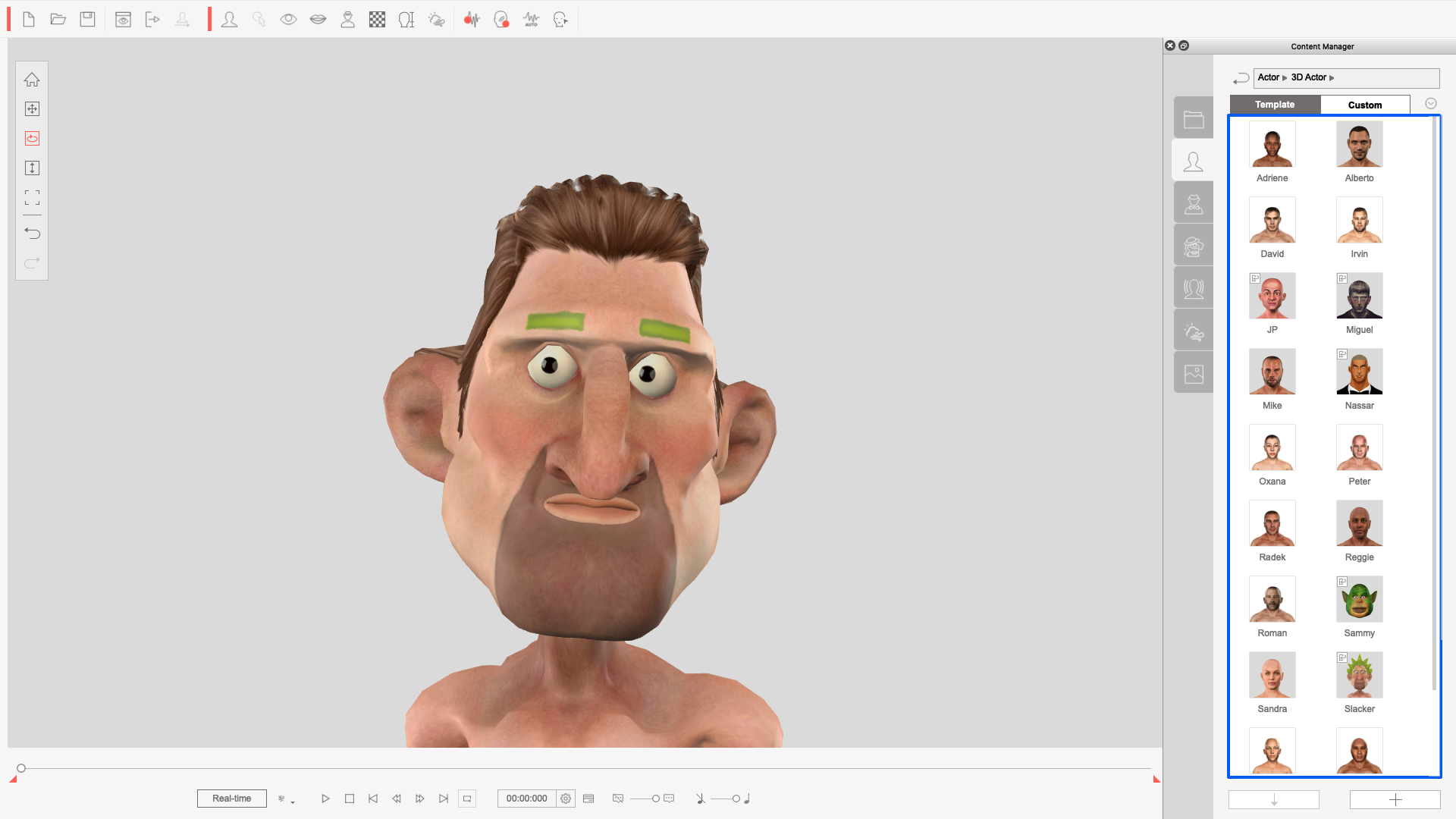
Task: Open the Background image category in sidebar
Action: pos(1194,373)
